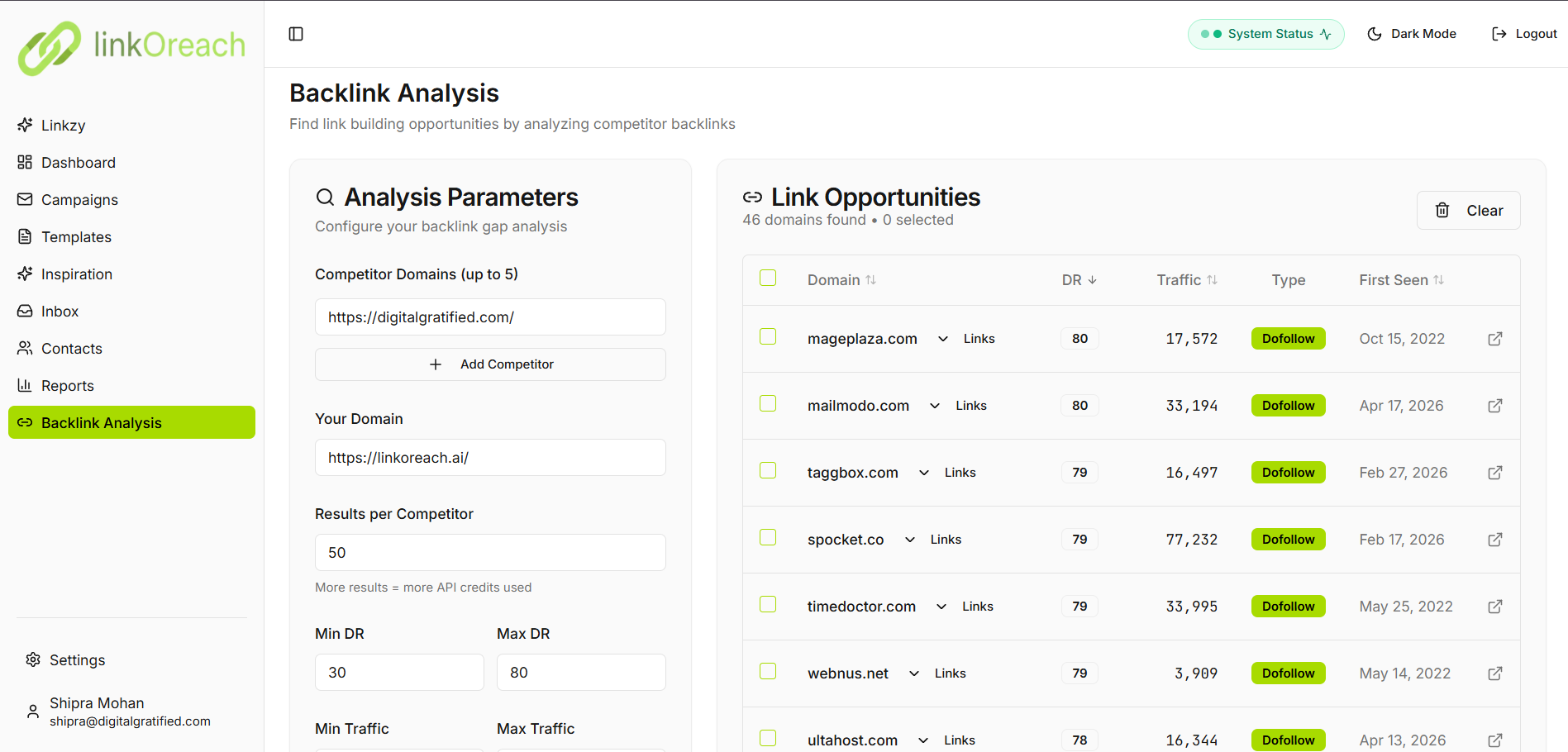
Task: Open Settings in sidebar
Action: click(131, 660)
